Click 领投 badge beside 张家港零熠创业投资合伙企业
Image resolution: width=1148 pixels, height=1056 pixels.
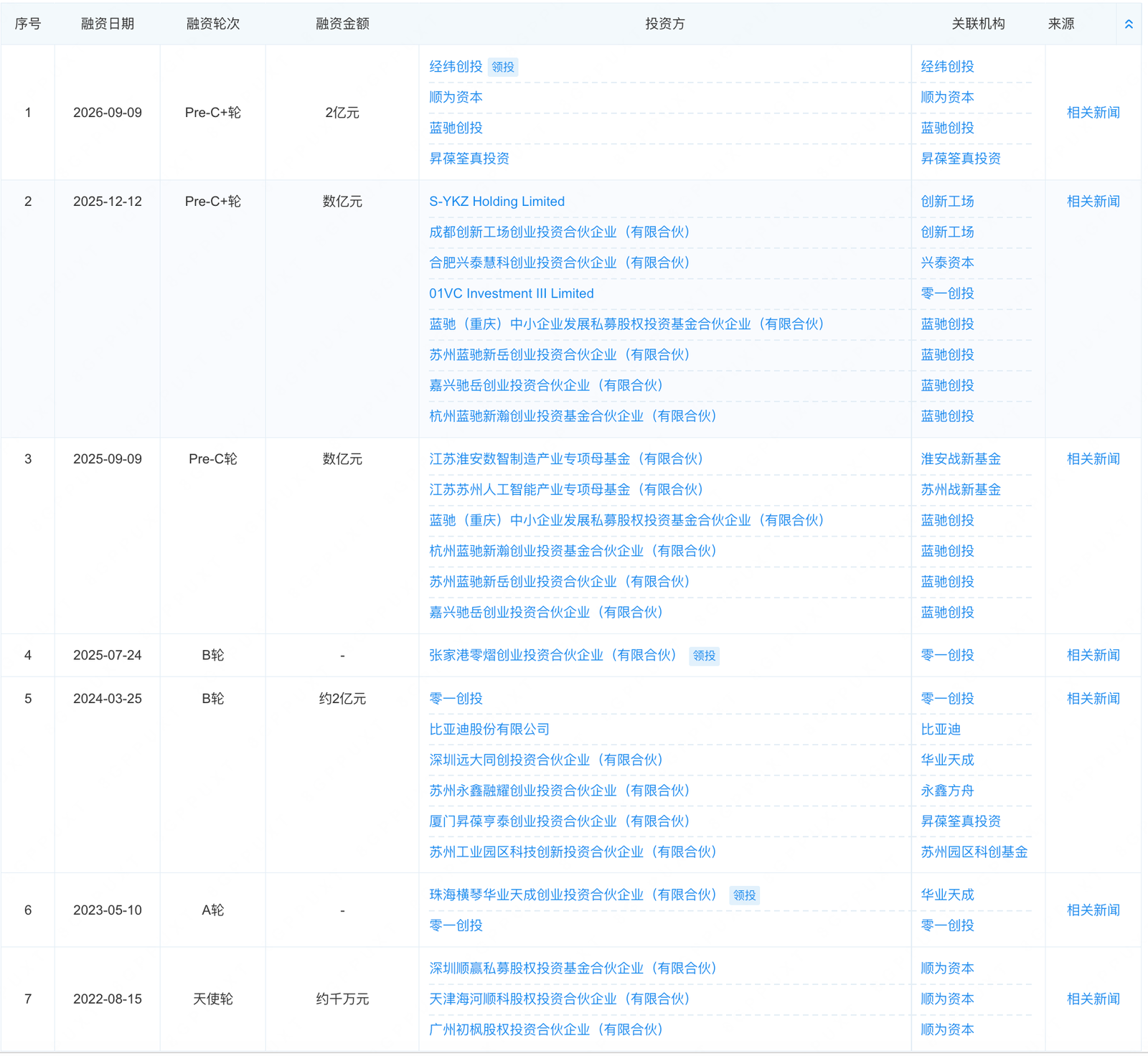704,656
